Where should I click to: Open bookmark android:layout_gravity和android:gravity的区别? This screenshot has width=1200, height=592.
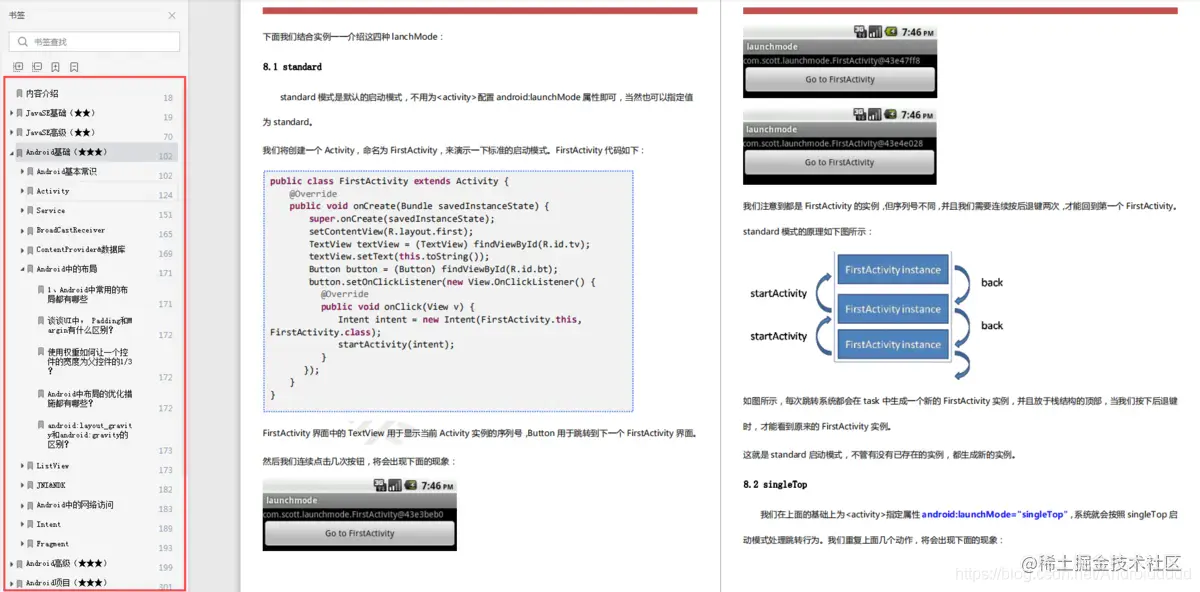point(90,435)
